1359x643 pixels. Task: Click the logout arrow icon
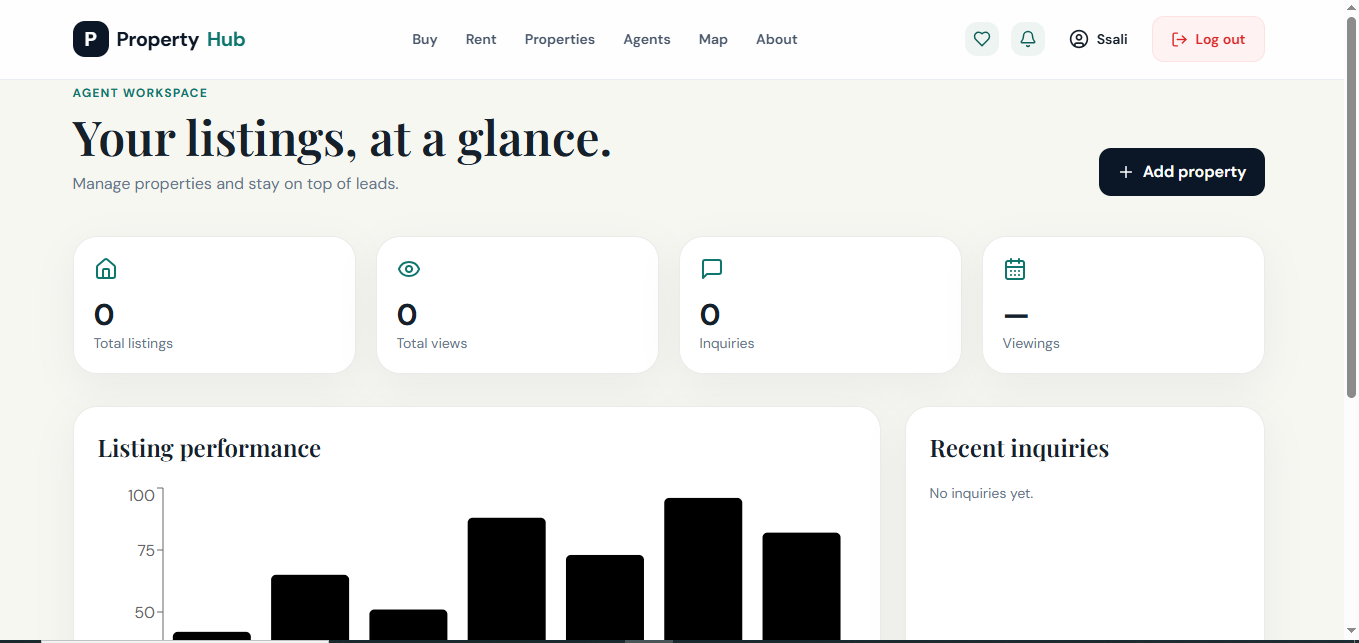[1179, 39]
